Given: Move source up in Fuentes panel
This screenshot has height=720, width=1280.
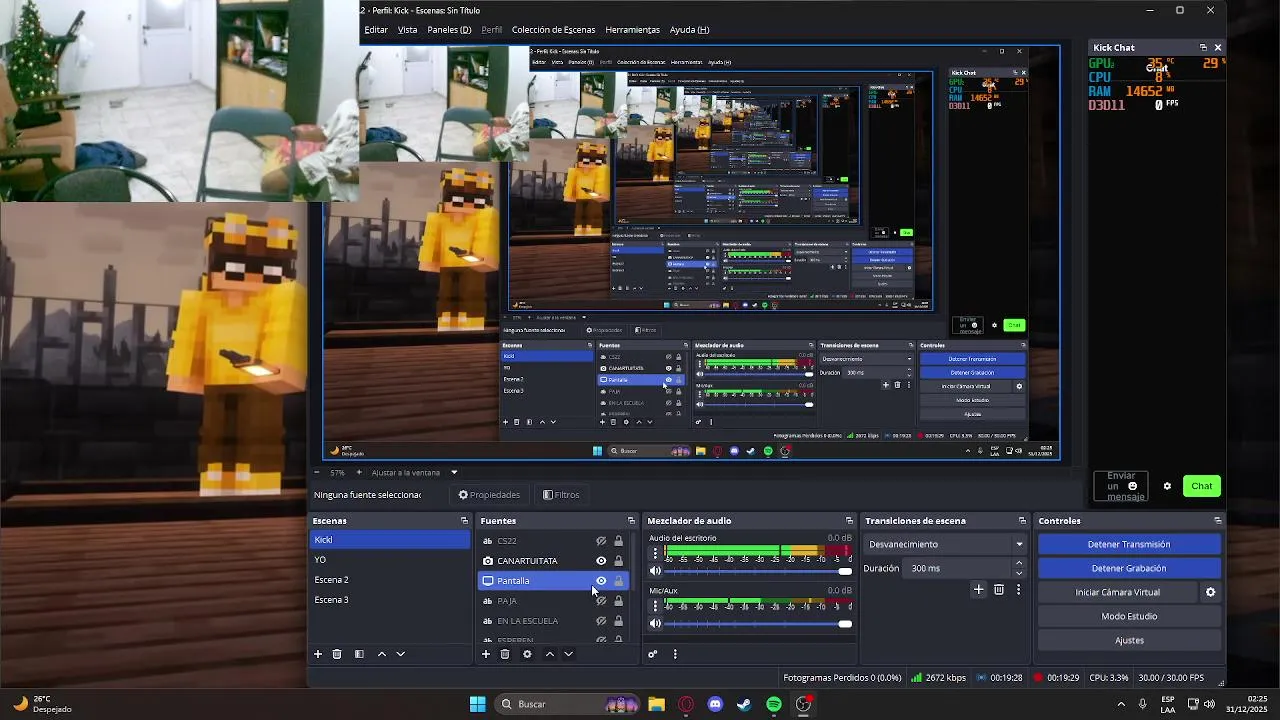Looking at the screenshot, I should pos(549,654).
